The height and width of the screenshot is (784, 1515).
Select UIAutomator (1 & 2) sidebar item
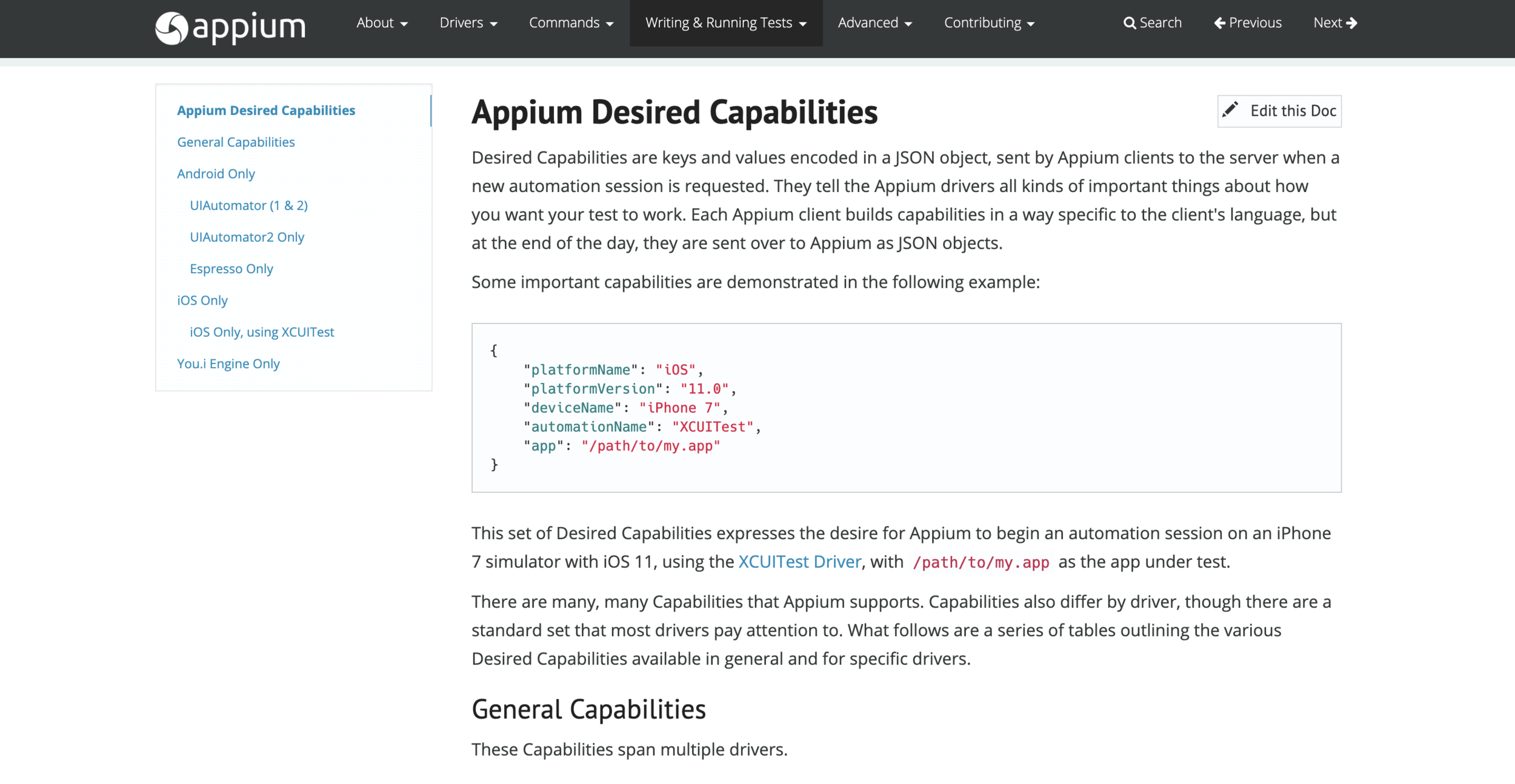tap(248, 205)
